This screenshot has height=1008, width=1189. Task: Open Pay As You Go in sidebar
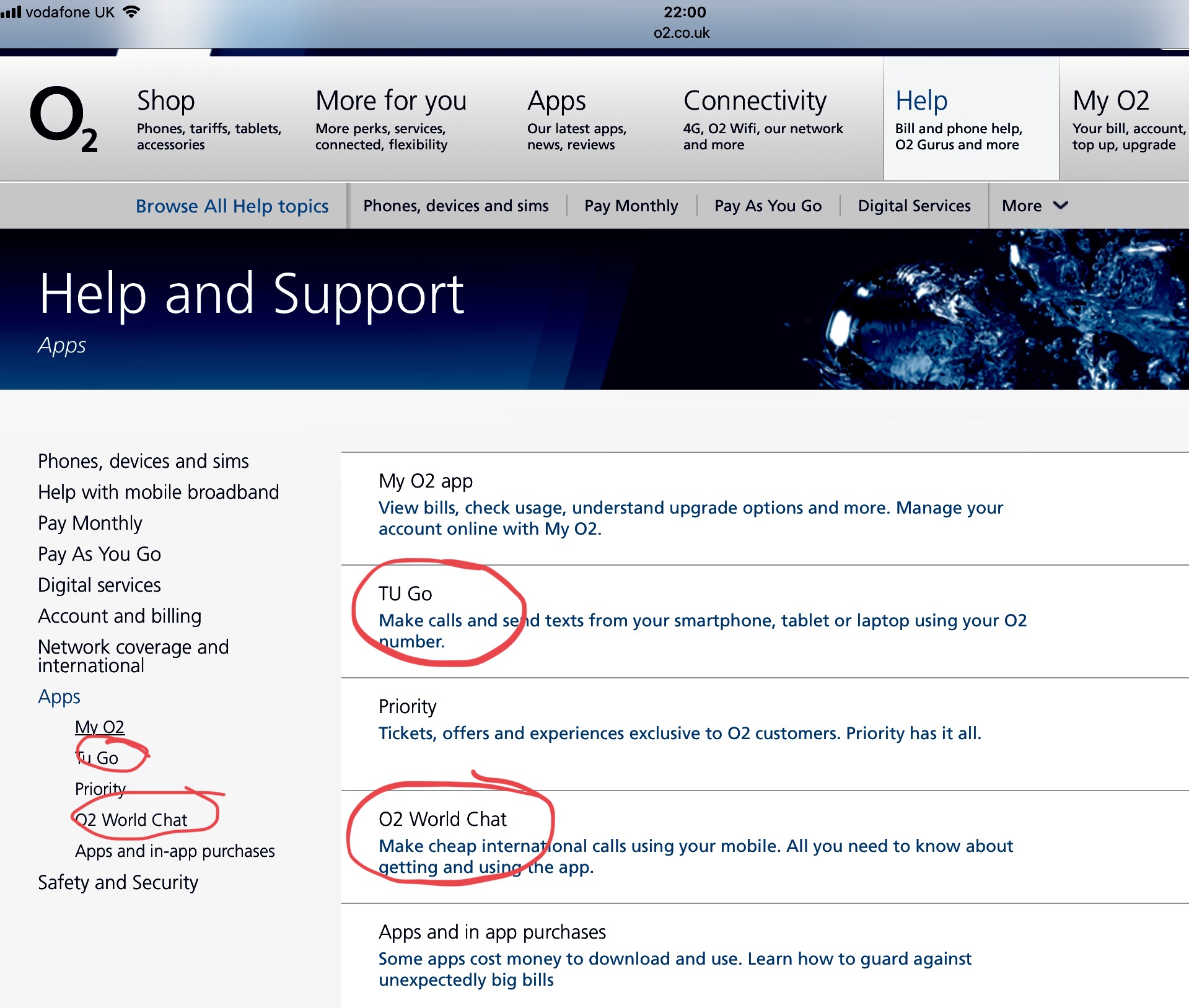pyautogui.click(x=99, y=554)
